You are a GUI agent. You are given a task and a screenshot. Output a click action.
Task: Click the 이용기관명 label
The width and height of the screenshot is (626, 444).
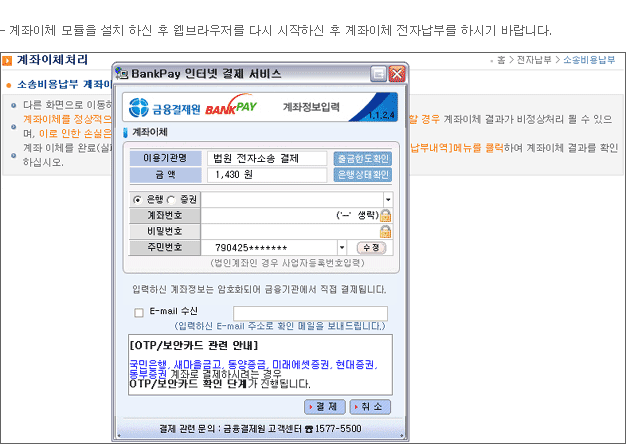[x=165, y=159]
